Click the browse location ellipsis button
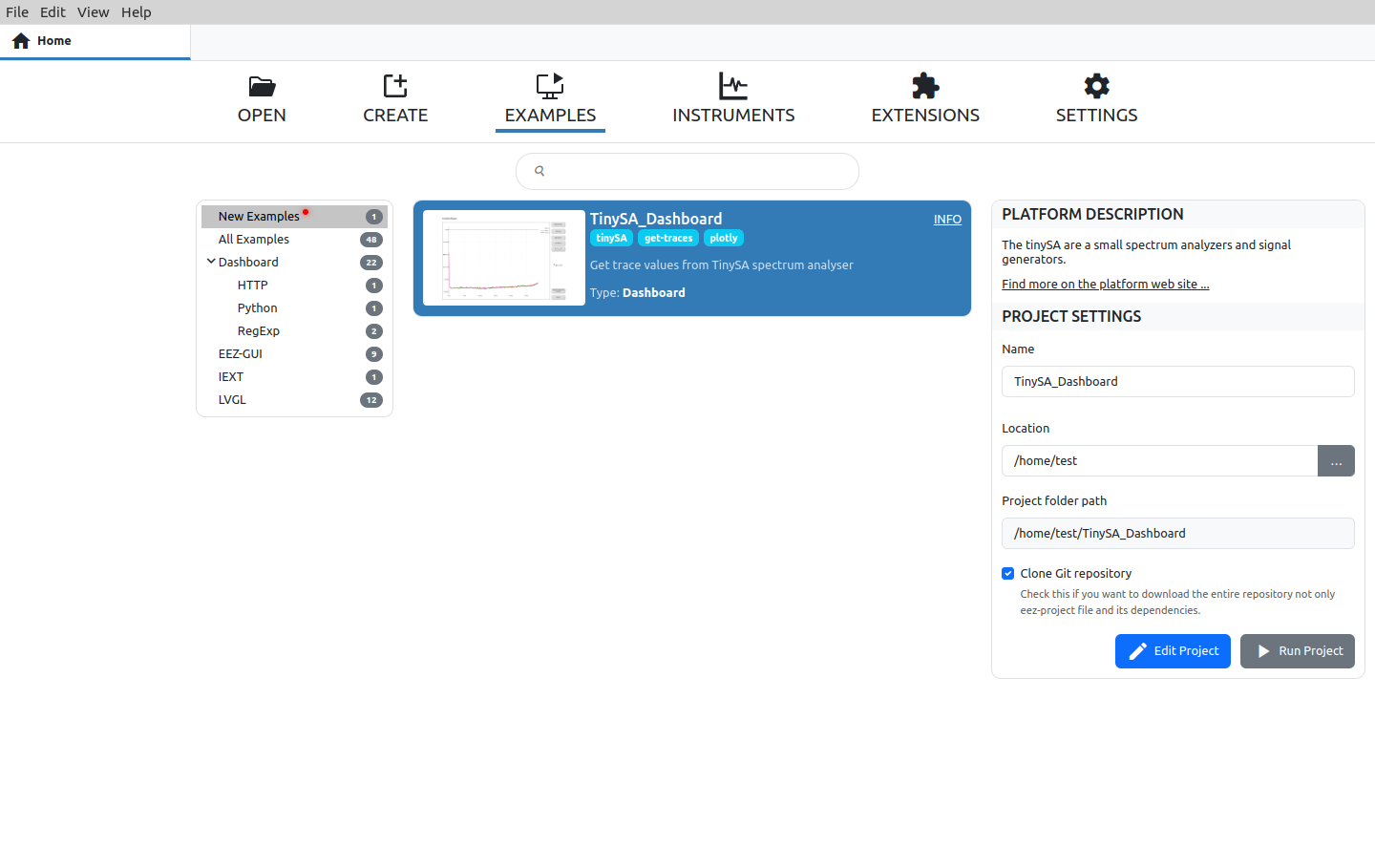The width and height of the screenshot is (1375, 868). [x=1337, y=461]
